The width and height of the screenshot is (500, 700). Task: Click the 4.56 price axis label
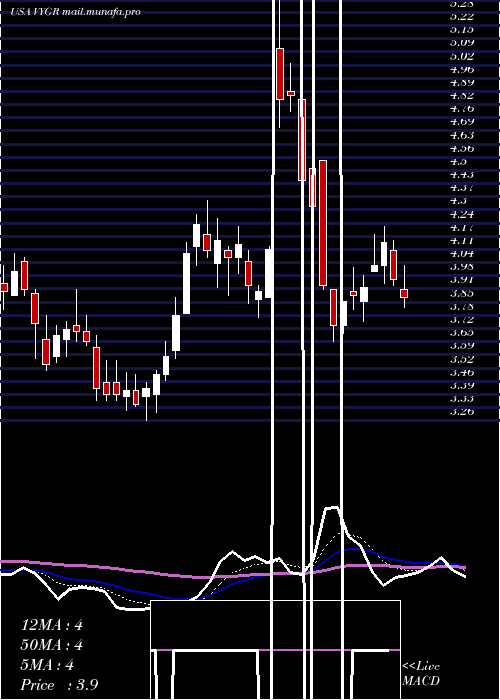[x=462, y=148]
